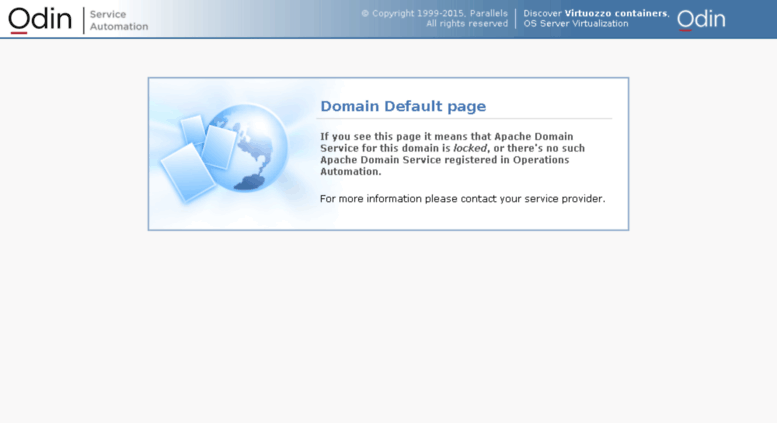Click the contact your service provider sentence
777x423 pixels.
(462, 198)
